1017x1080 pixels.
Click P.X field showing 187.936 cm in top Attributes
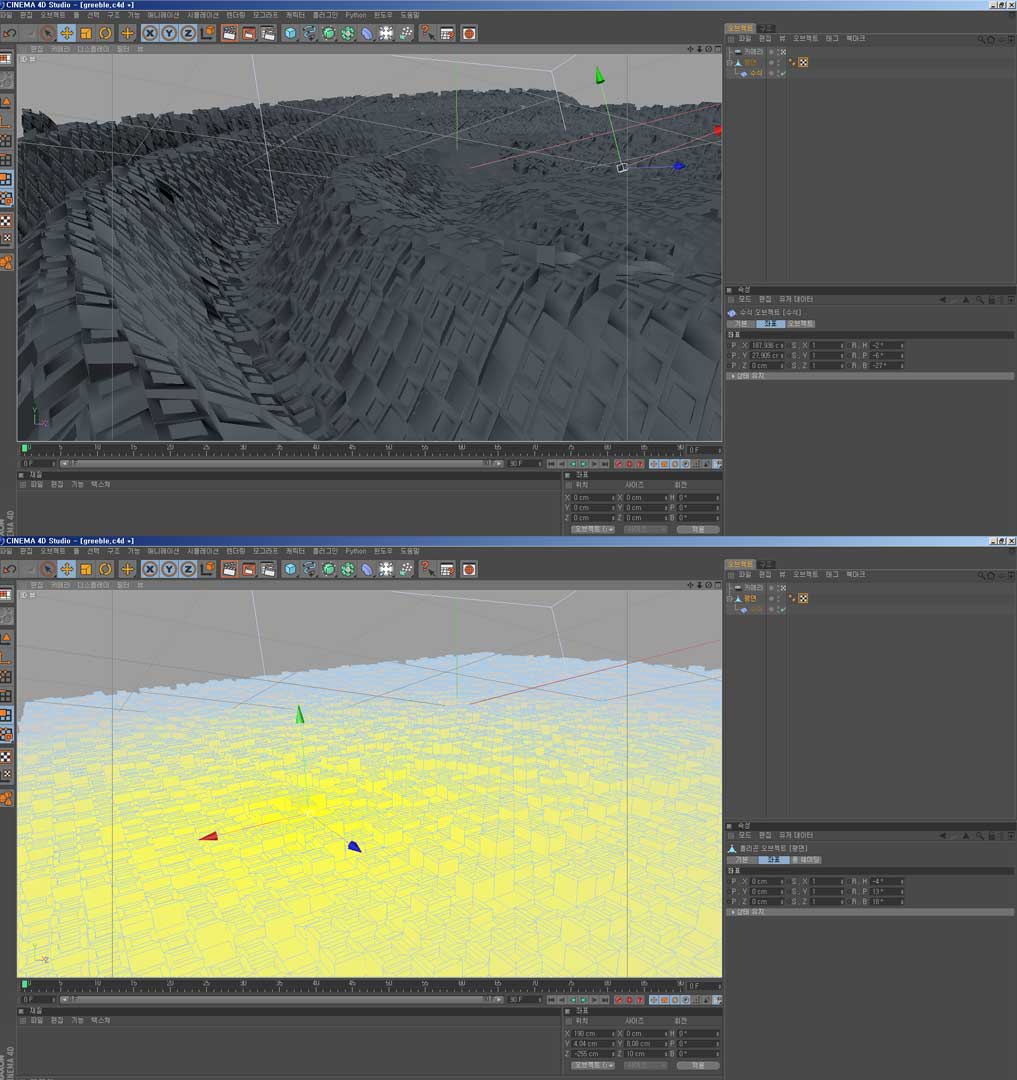(765, 346)
